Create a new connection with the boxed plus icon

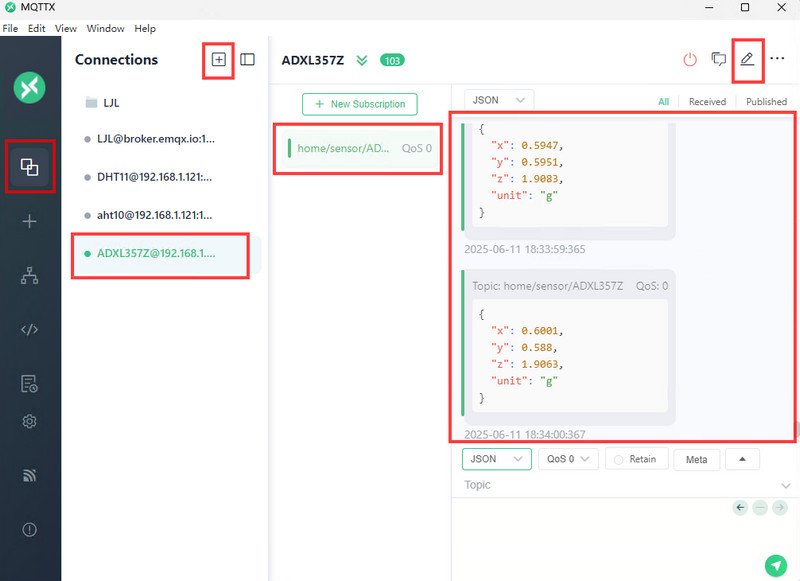coord(218,60)
